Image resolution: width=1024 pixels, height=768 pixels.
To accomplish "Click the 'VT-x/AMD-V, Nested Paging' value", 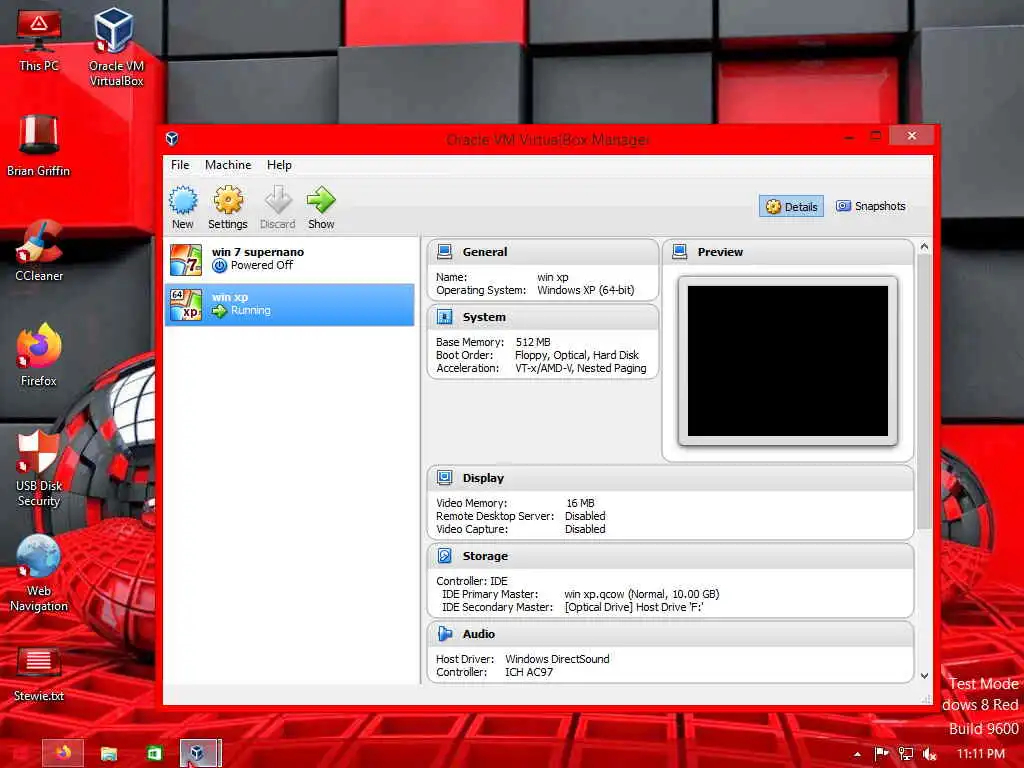I will coord(581,368).
